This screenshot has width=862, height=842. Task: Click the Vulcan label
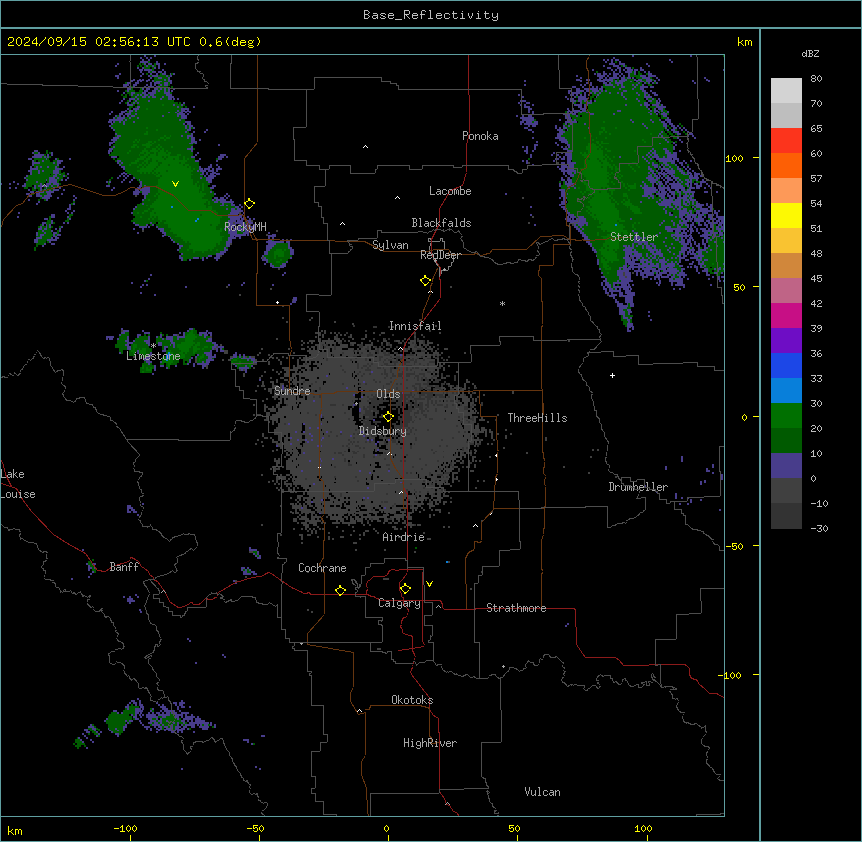point(543,792)
